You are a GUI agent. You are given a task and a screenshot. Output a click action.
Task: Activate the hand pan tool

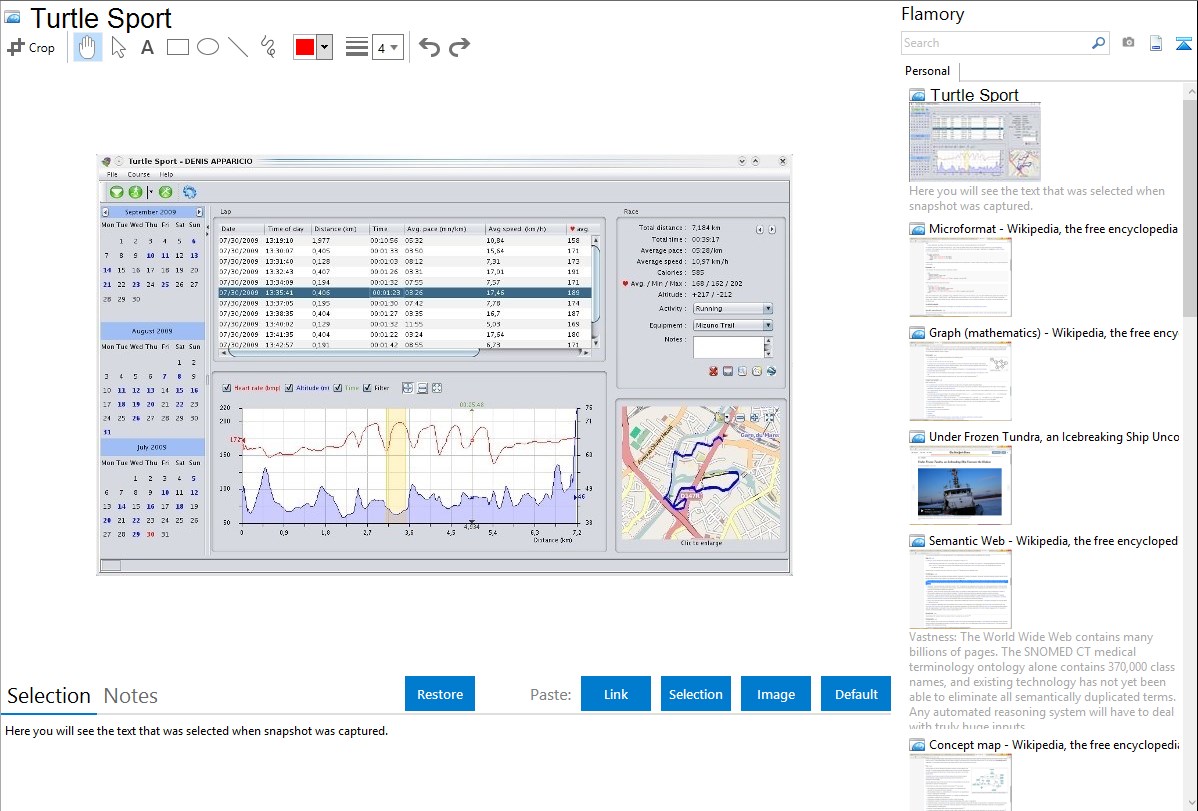pos(88,47)
